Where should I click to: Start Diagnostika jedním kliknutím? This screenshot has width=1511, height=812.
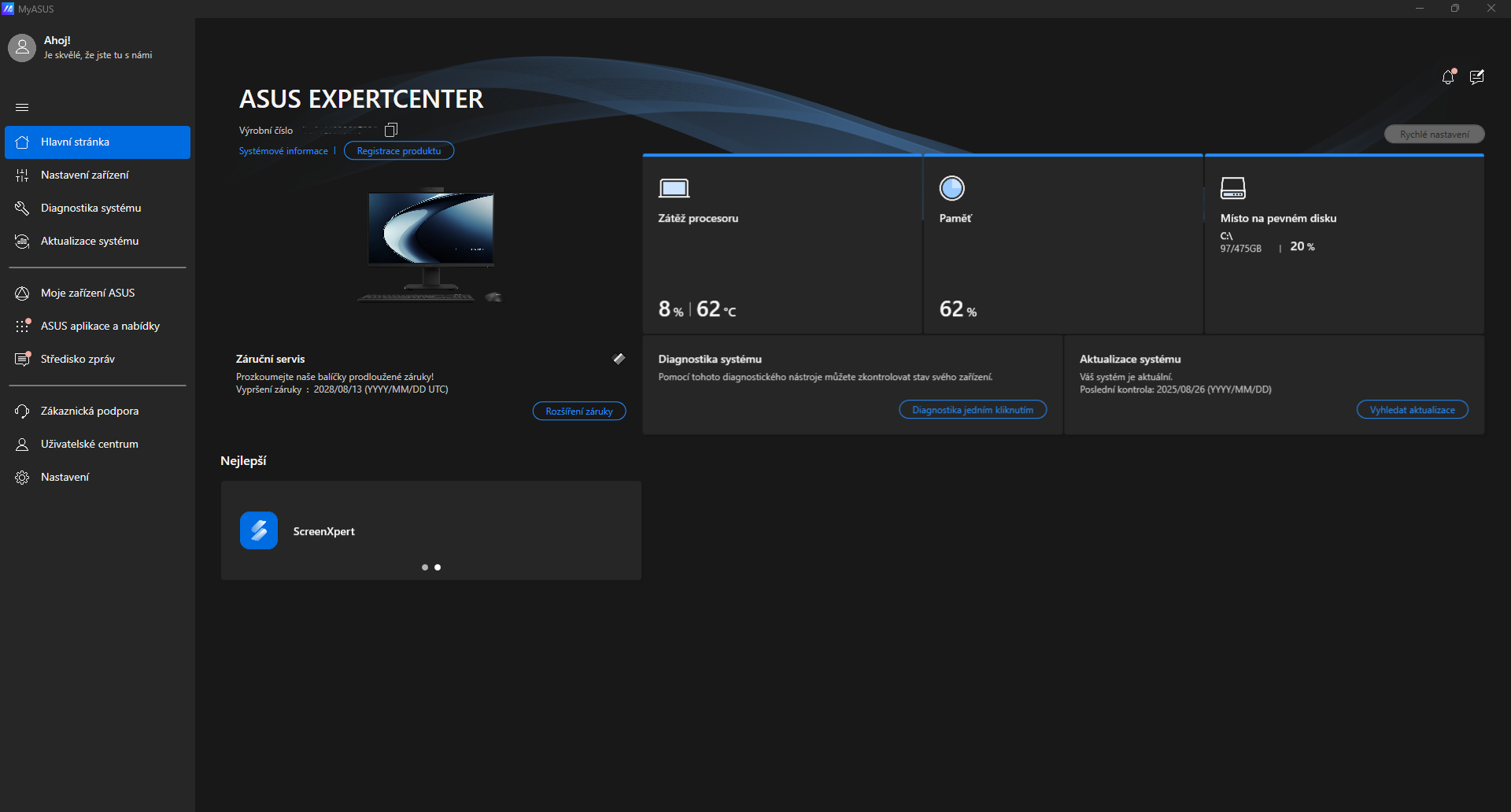972,410
